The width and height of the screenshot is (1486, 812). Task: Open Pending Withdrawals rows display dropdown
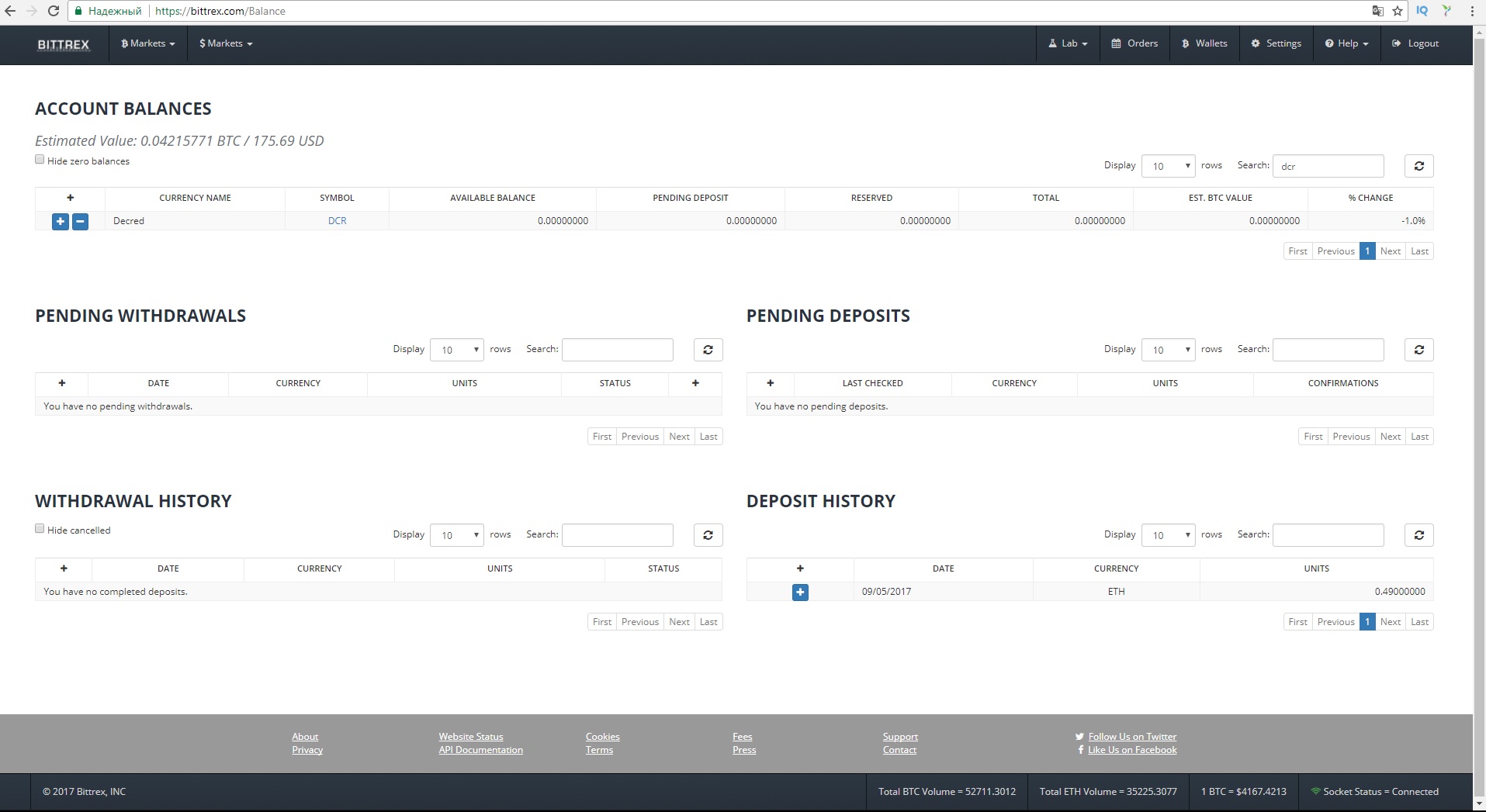pyautogui.click(x=457, y=350)
